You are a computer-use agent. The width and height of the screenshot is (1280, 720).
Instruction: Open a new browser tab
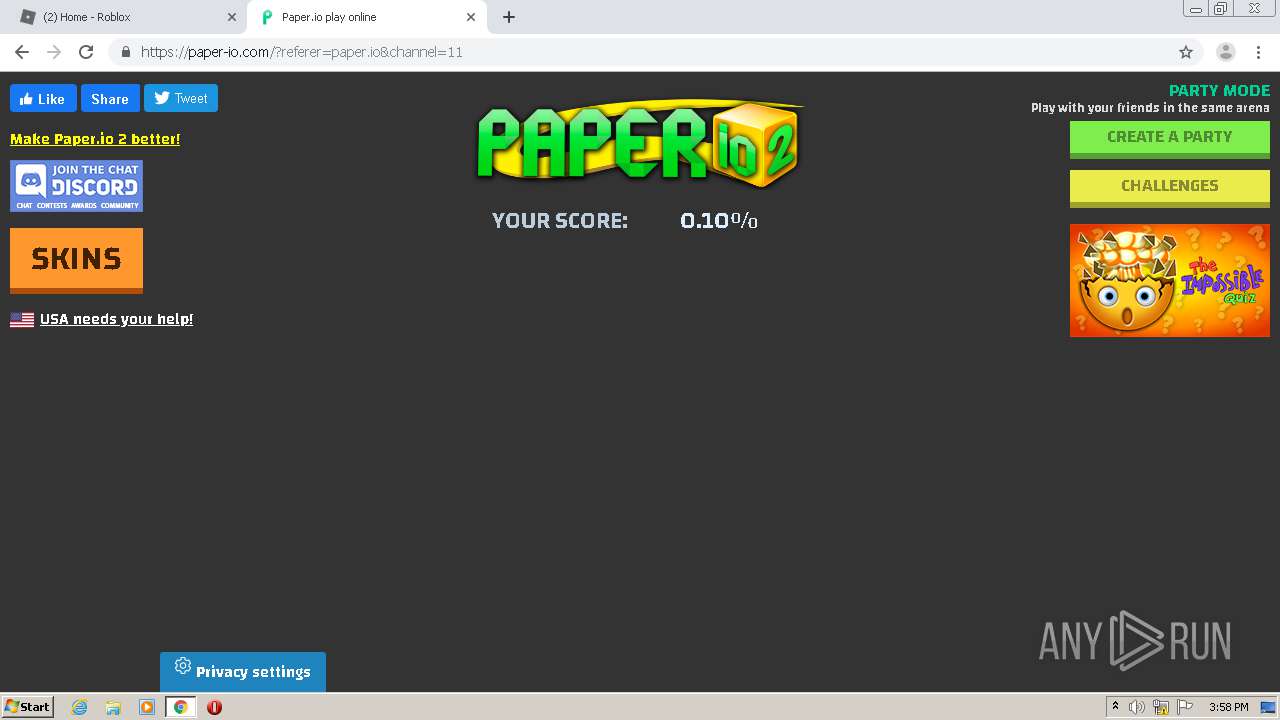pyautogui.click(x=509, y=17)
